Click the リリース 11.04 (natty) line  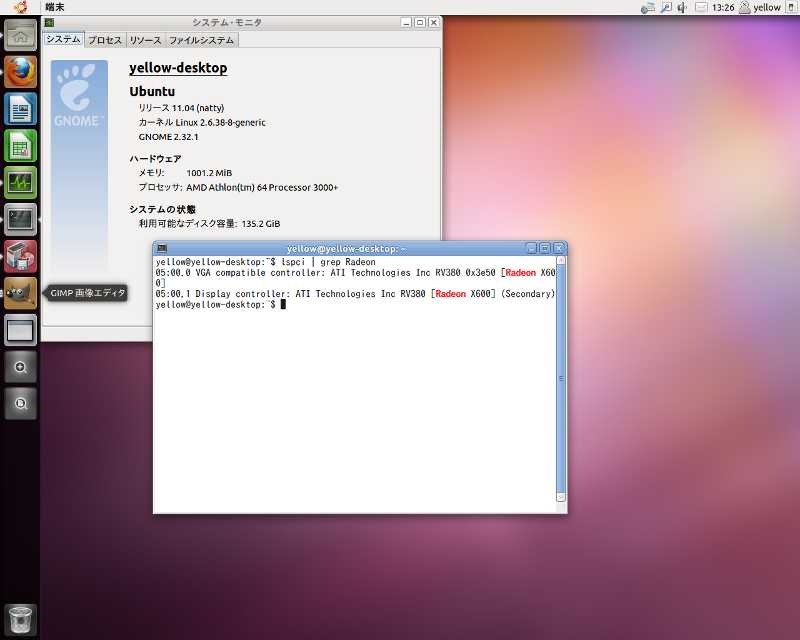tap(181, 108)
